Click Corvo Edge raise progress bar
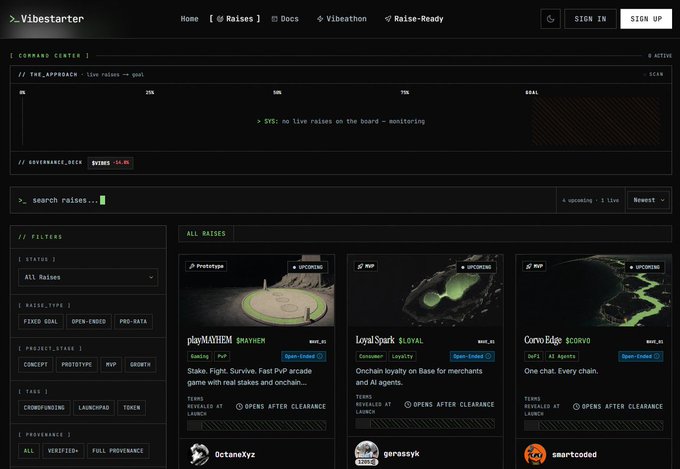The height and width of the screenshot is (469, 680). click(x=594, y=426)
